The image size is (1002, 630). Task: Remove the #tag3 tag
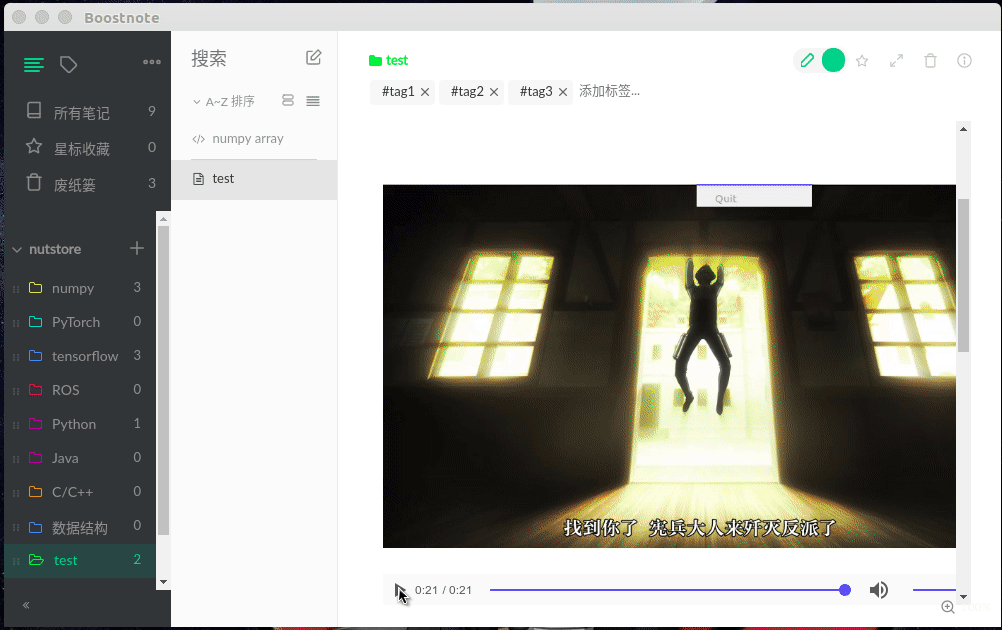coord(563,92)
